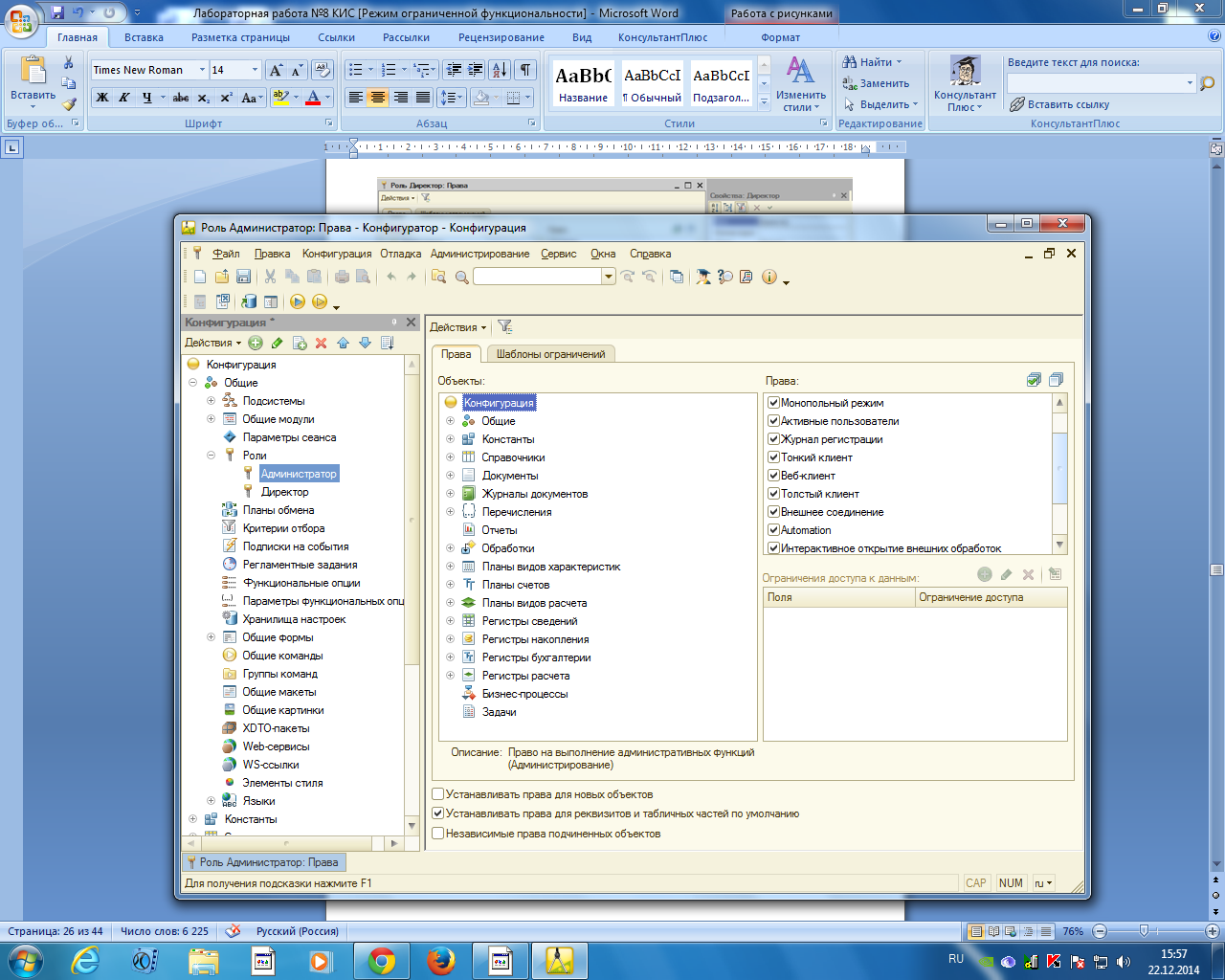Show paragraph marks in Word ribbon
1225x980 pixels.
(525, 70)
